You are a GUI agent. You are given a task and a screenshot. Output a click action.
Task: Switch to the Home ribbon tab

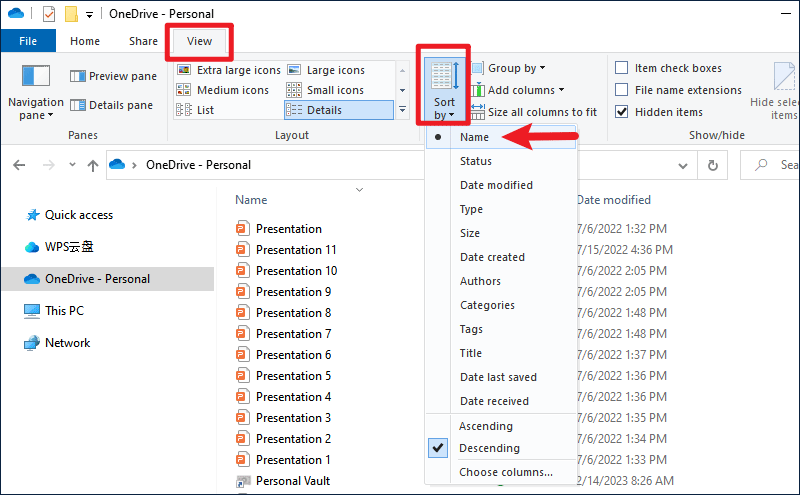tap(85, 41)
